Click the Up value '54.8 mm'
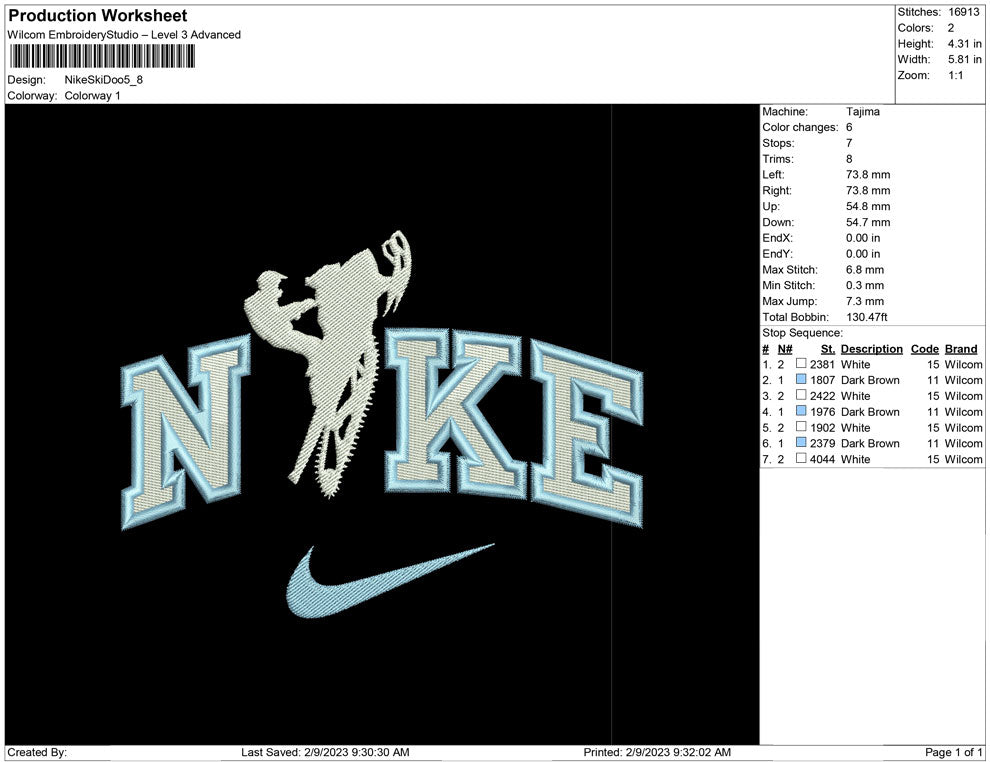 (x=868, y=206)
